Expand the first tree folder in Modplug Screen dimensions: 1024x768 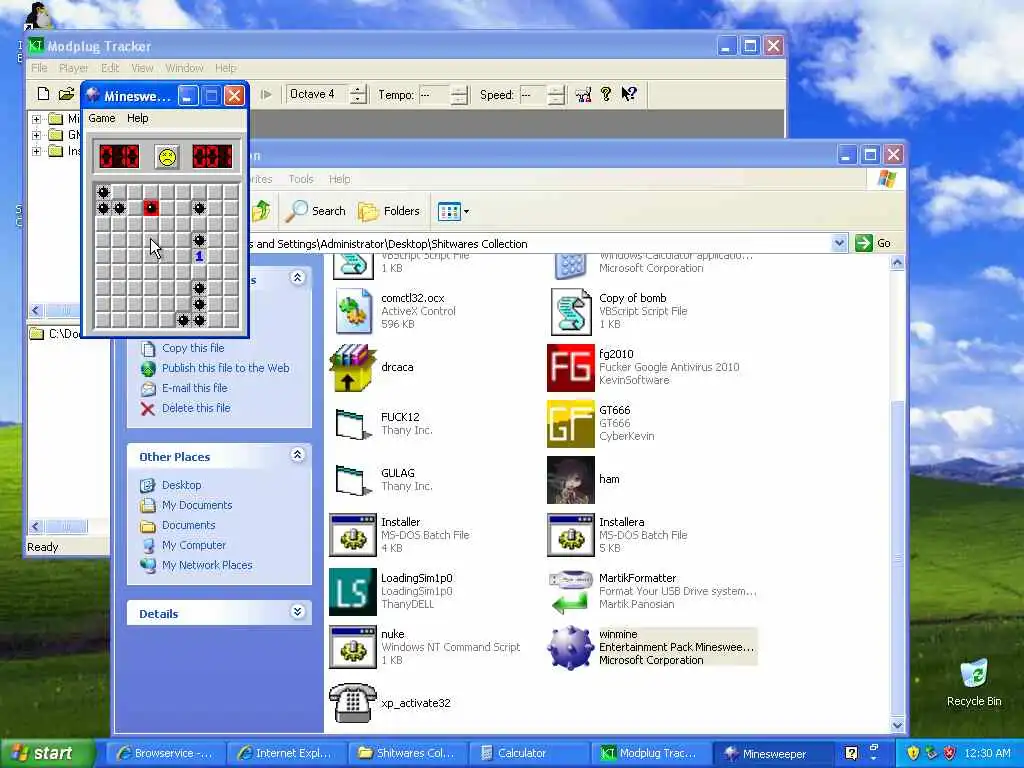[x=37, y=119]
